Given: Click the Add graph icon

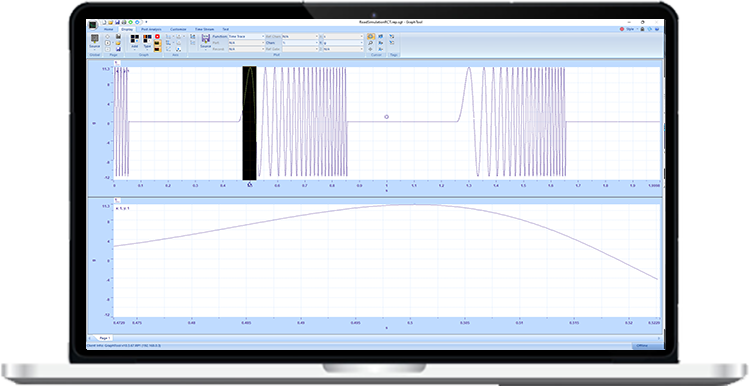Looking at the screenshot, I should click(135, 39).
